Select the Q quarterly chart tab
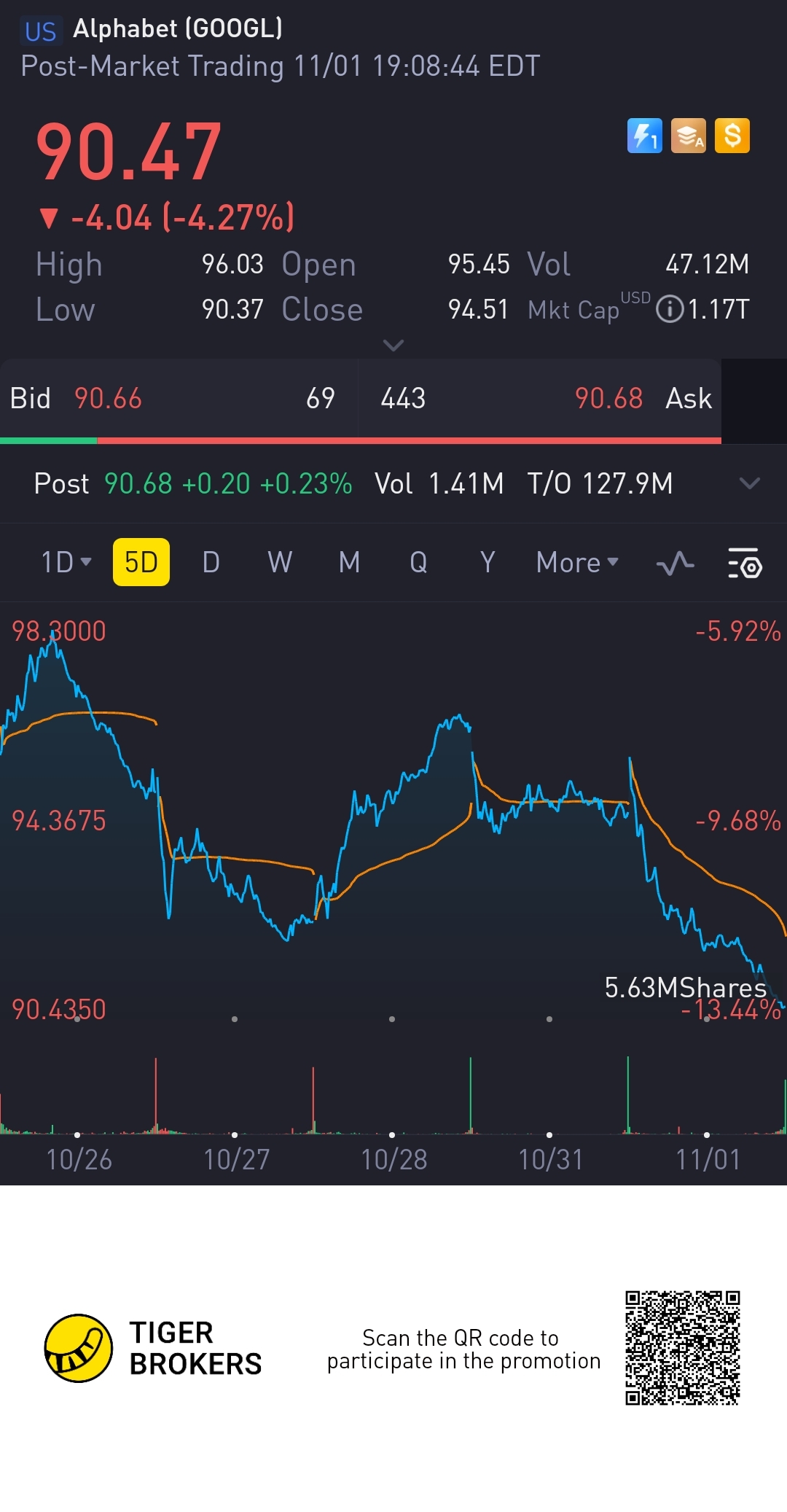 click(418, 562)
